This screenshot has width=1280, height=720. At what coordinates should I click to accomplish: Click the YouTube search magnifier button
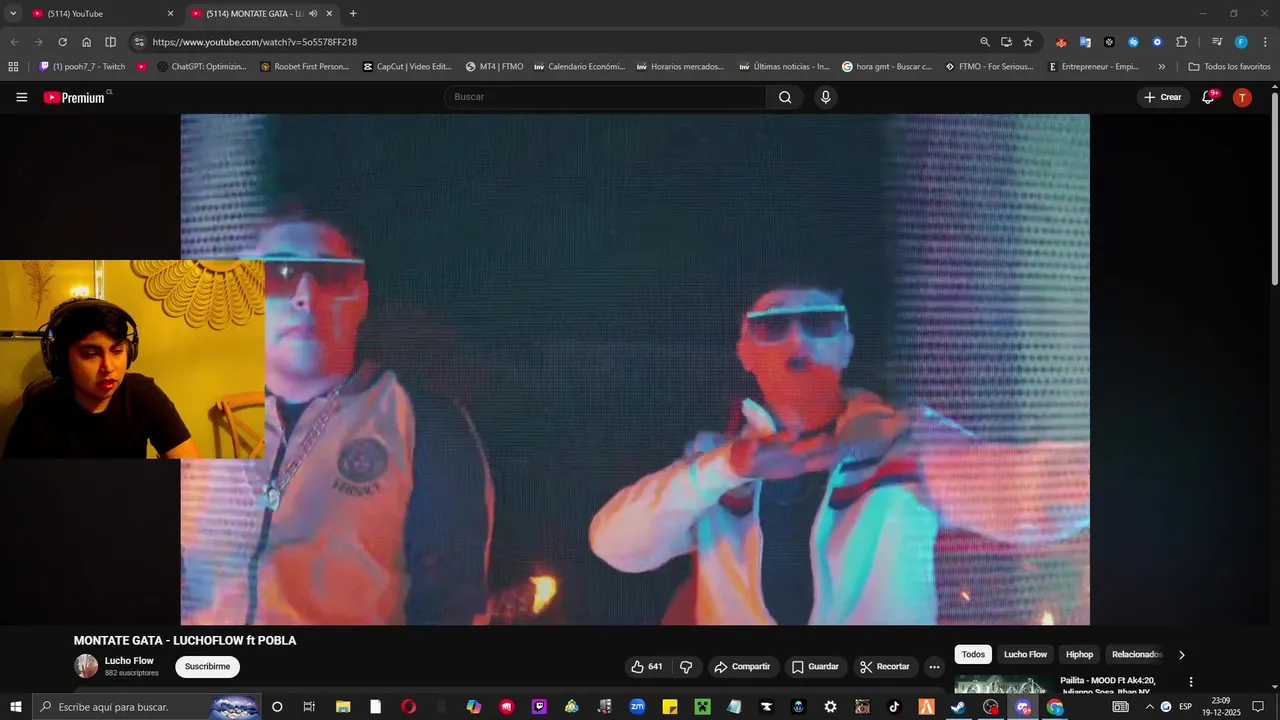click(785, 97)
